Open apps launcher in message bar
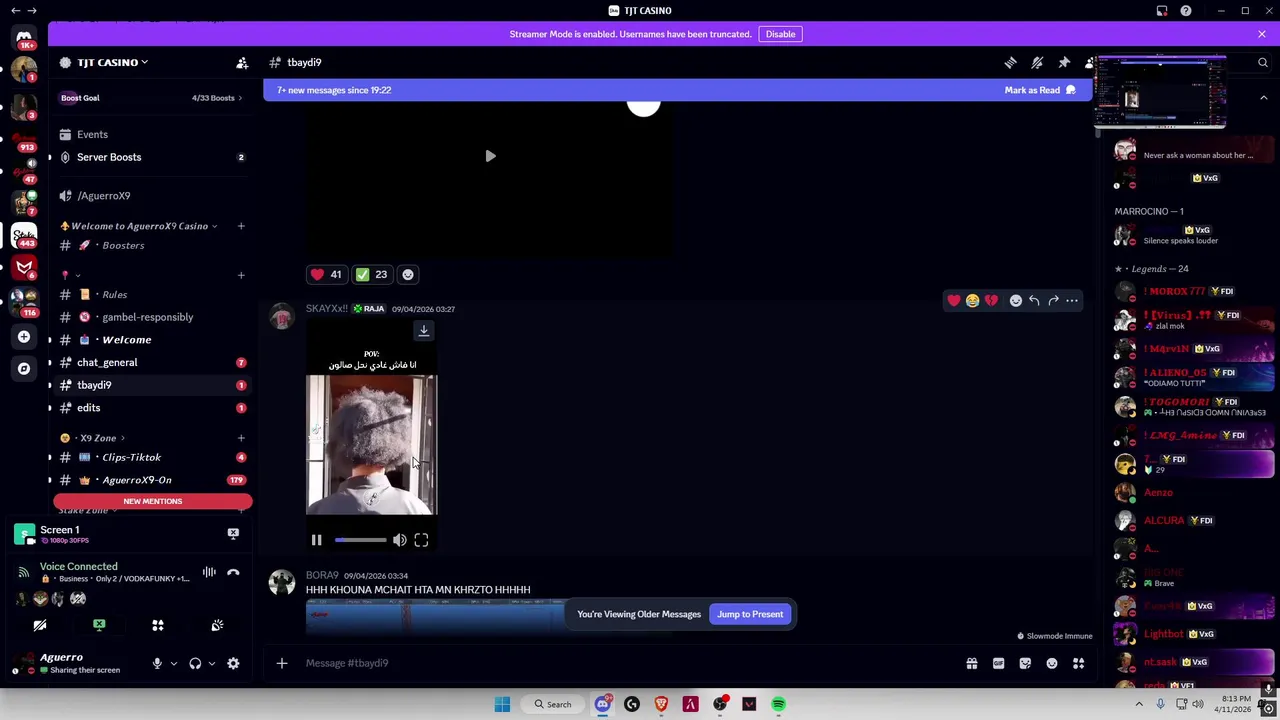The width and height of the screenshot is (1280, 720). tap(1078, 663)
